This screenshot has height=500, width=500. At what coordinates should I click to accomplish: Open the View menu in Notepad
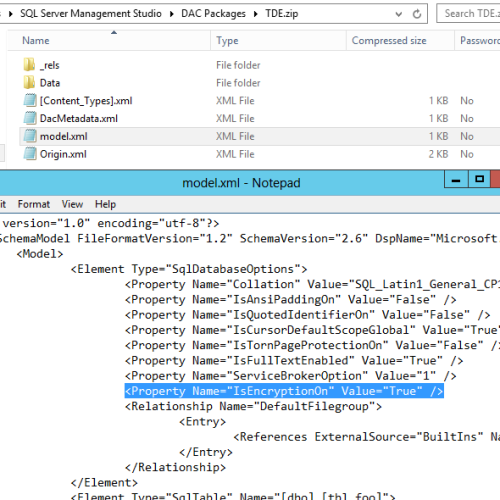coord(72,204)
